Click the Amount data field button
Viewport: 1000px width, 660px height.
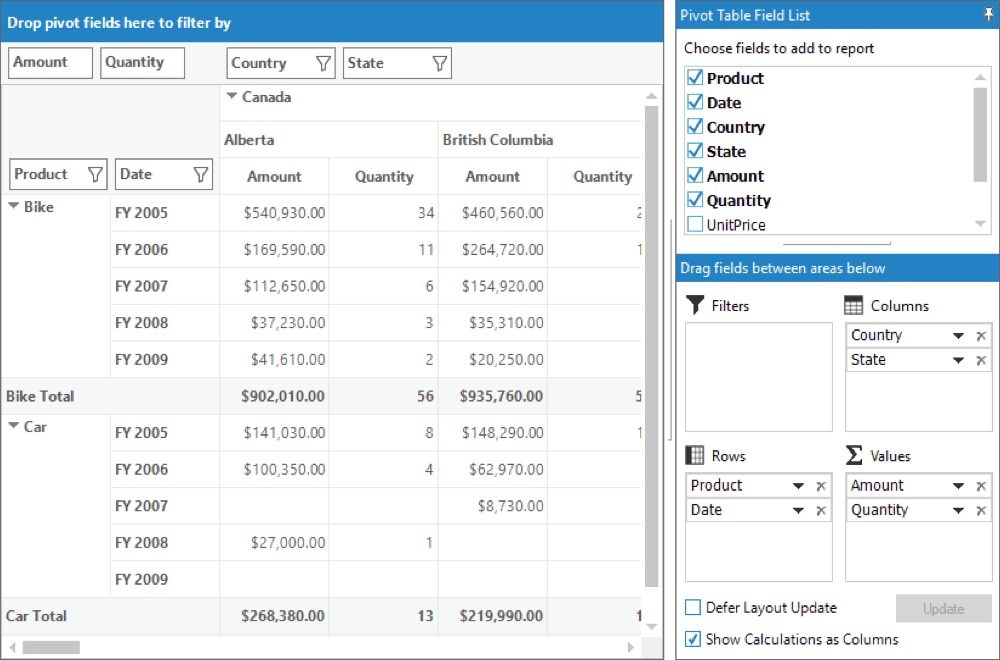click(50, 63)
